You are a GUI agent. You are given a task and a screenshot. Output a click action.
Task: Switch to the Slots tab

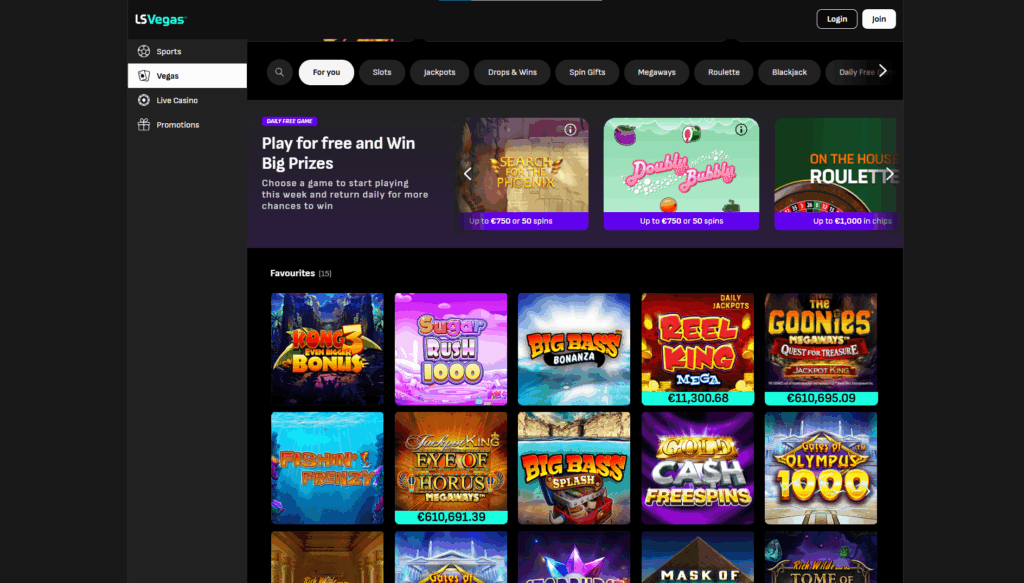[x=382, y=72]
